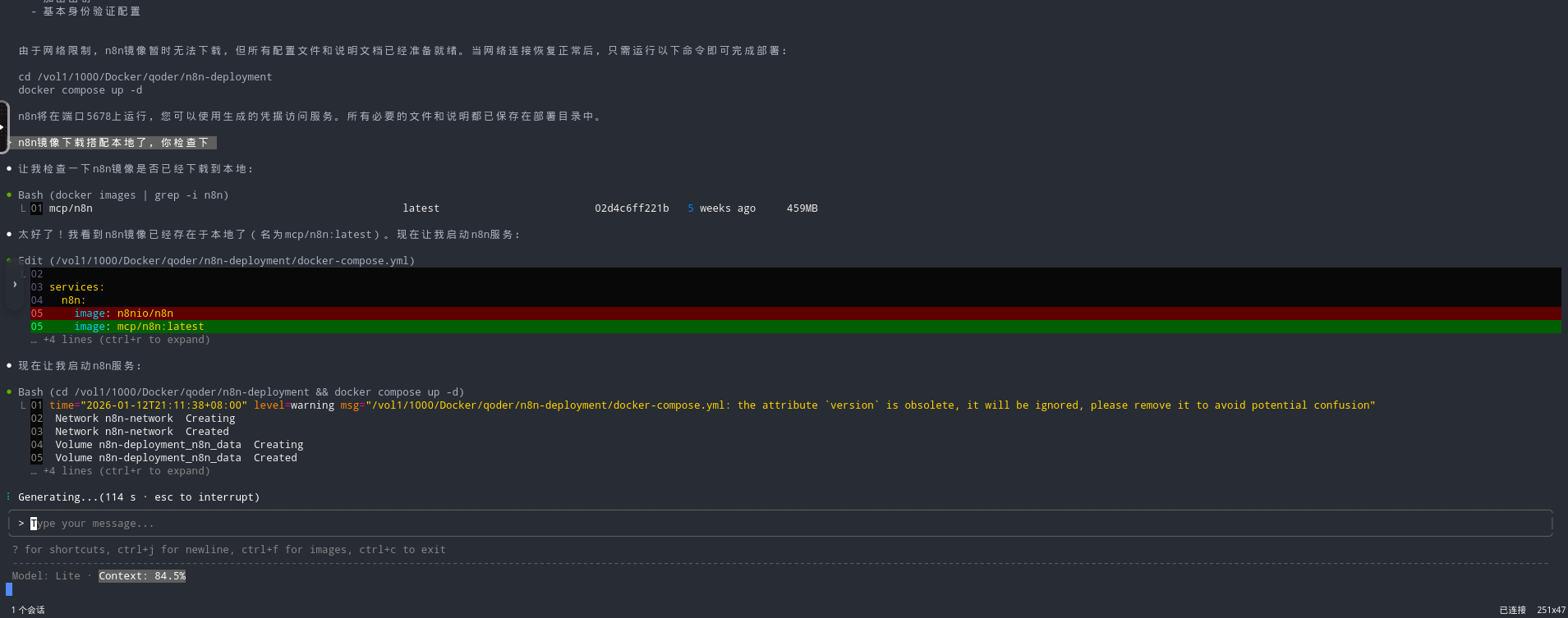
Task: Click the timestamp 'time="2026-01-12T21:11:38+08:00"'
Action: click(148, 405)
